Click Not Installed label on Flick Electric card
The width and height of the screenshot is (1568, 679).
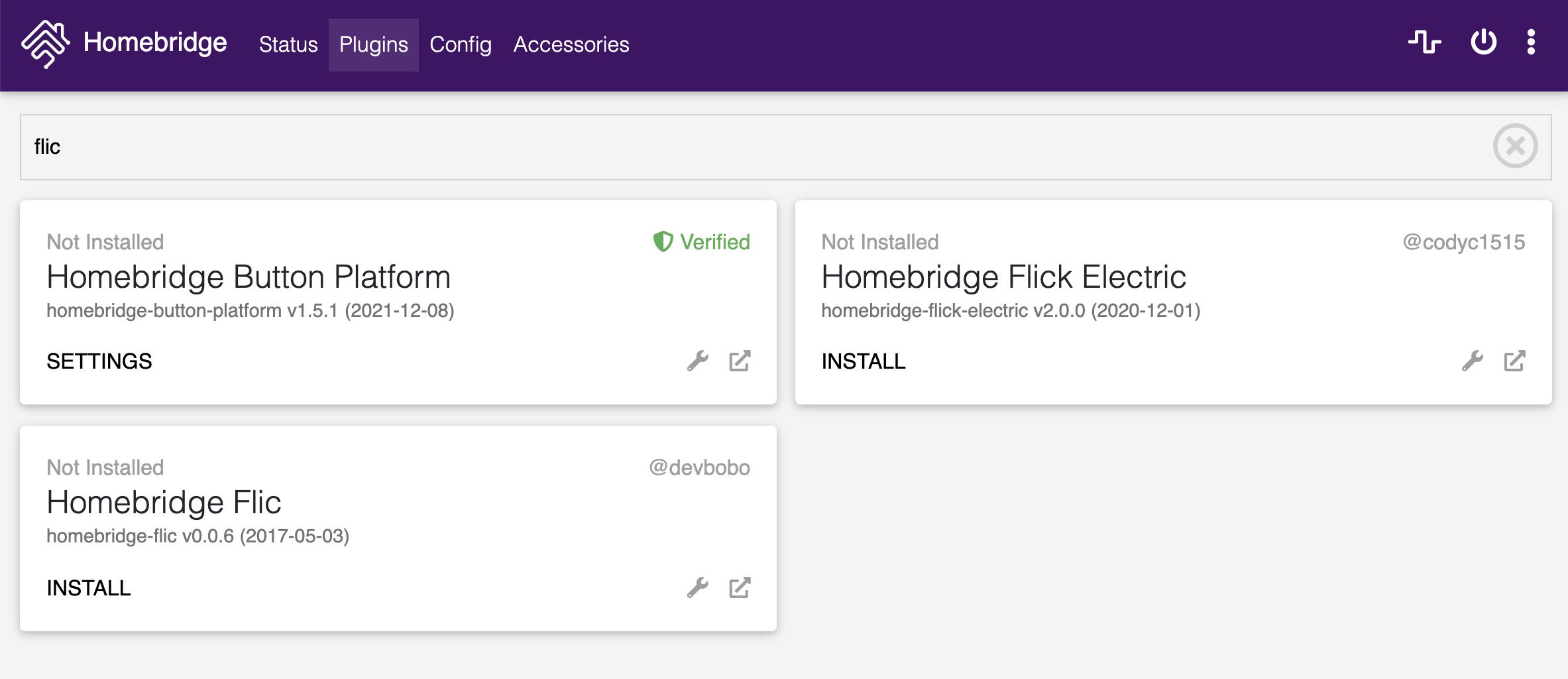[x=880, y=242]
